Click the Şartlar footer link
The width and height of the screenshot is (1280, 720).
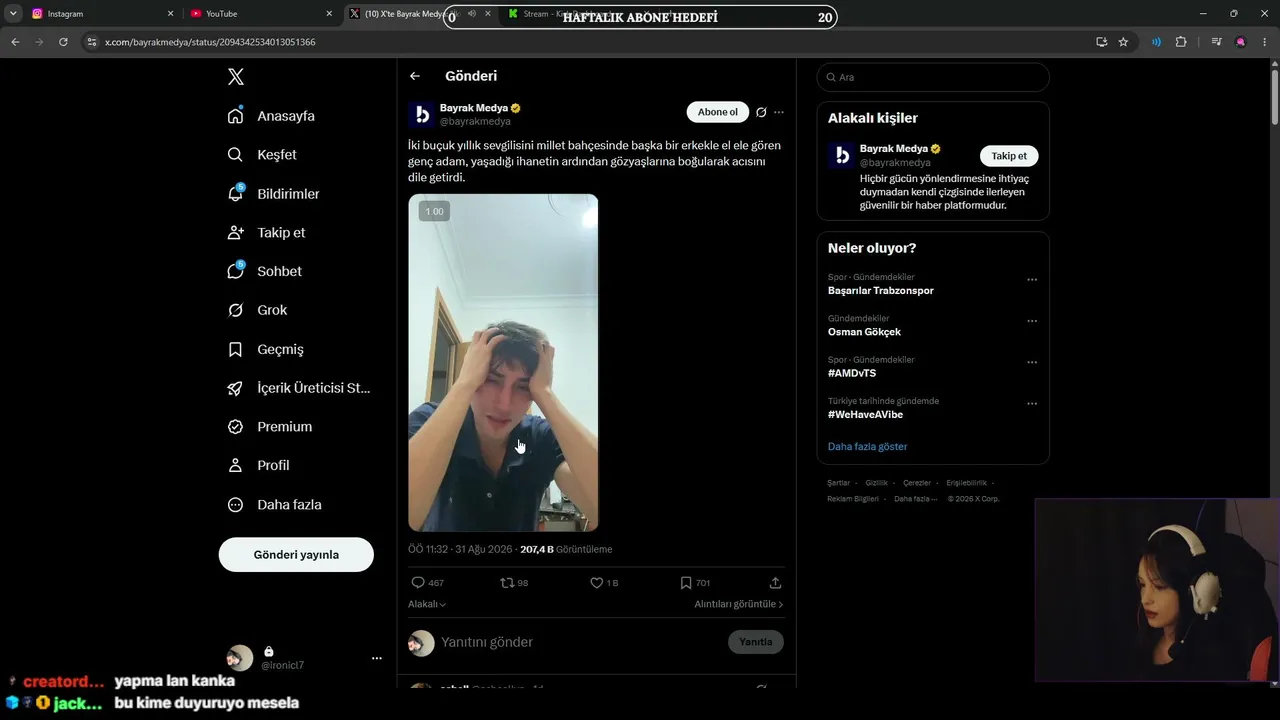pos(838,483)
